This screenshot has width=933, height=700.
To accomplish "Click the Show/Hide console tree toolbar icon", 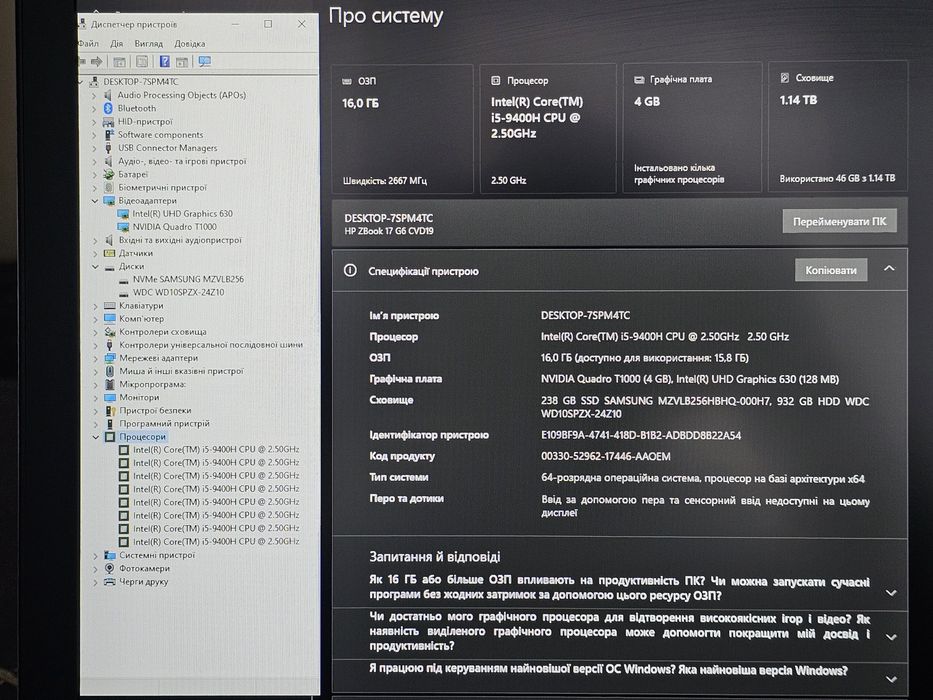I will (x=119, y=61).
